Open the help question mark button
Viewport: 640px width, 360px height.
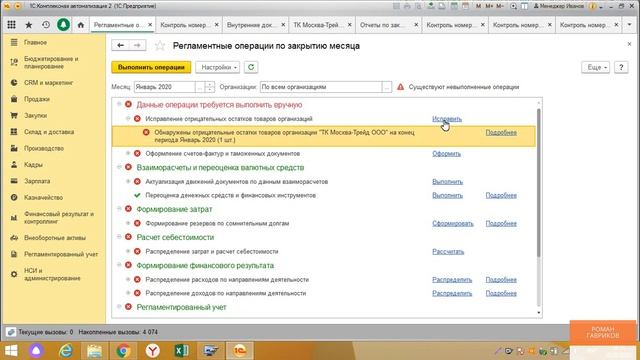pos(621,67)
